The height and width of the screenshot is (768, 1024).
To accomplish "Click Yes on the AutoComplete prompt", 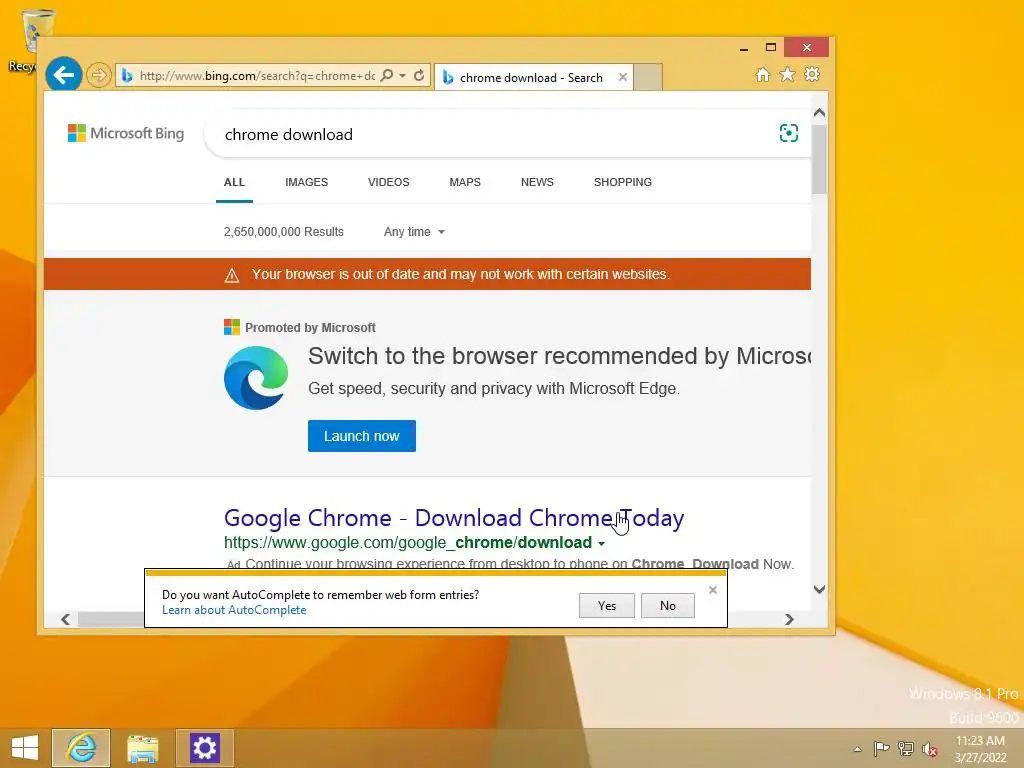I will click(607, 605).
